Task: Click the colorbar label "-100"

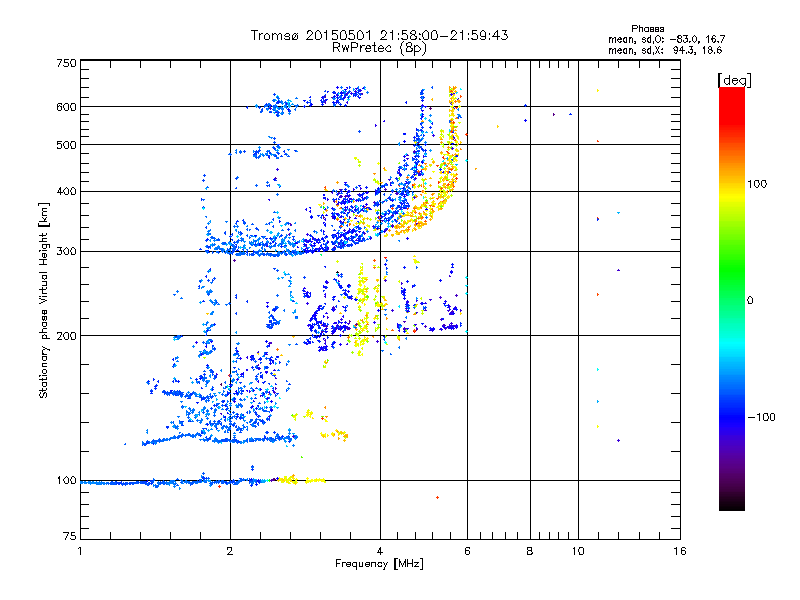Action: (x=762, y=417)
